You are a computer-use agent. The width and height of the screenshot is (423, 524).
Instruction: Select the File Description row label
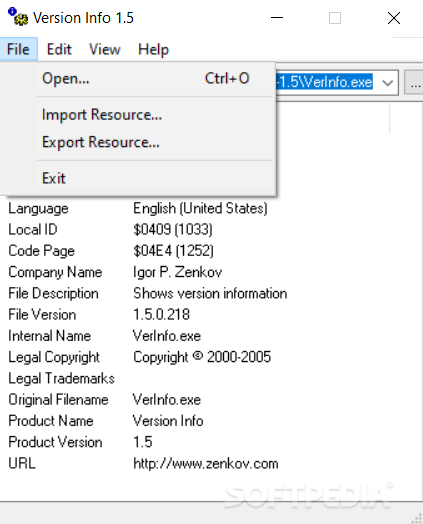coord(53,293)
